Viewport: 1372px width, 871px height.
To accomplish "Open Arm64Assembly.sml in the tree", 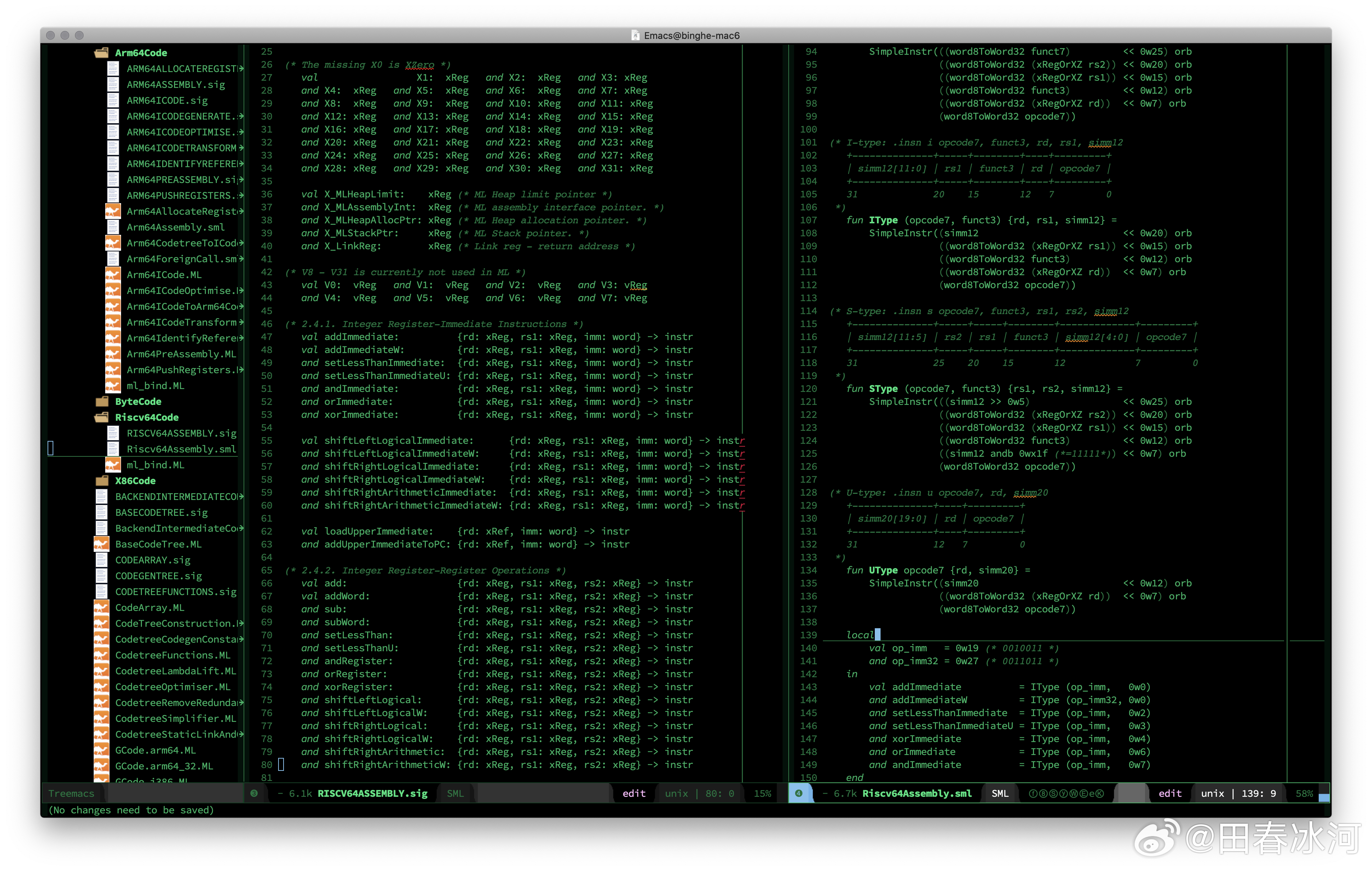I will coord(175,227).
